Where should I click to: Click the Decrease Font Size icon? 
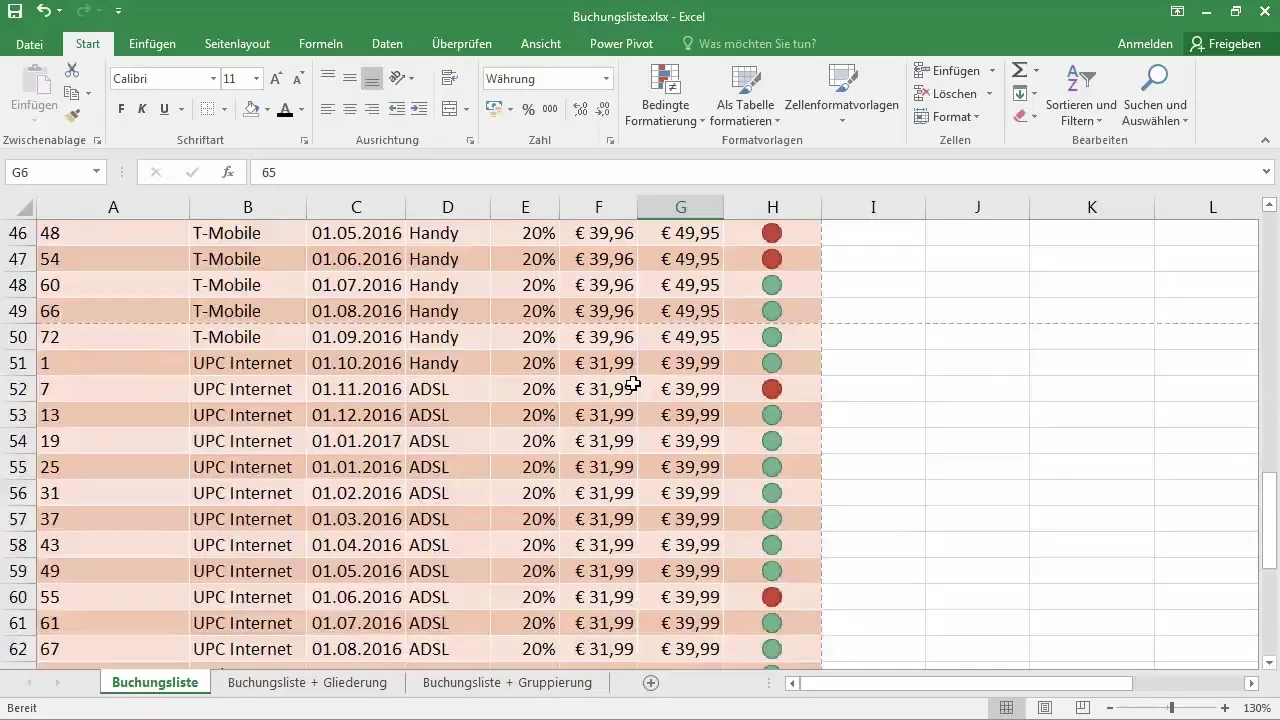tap(298, 79)
